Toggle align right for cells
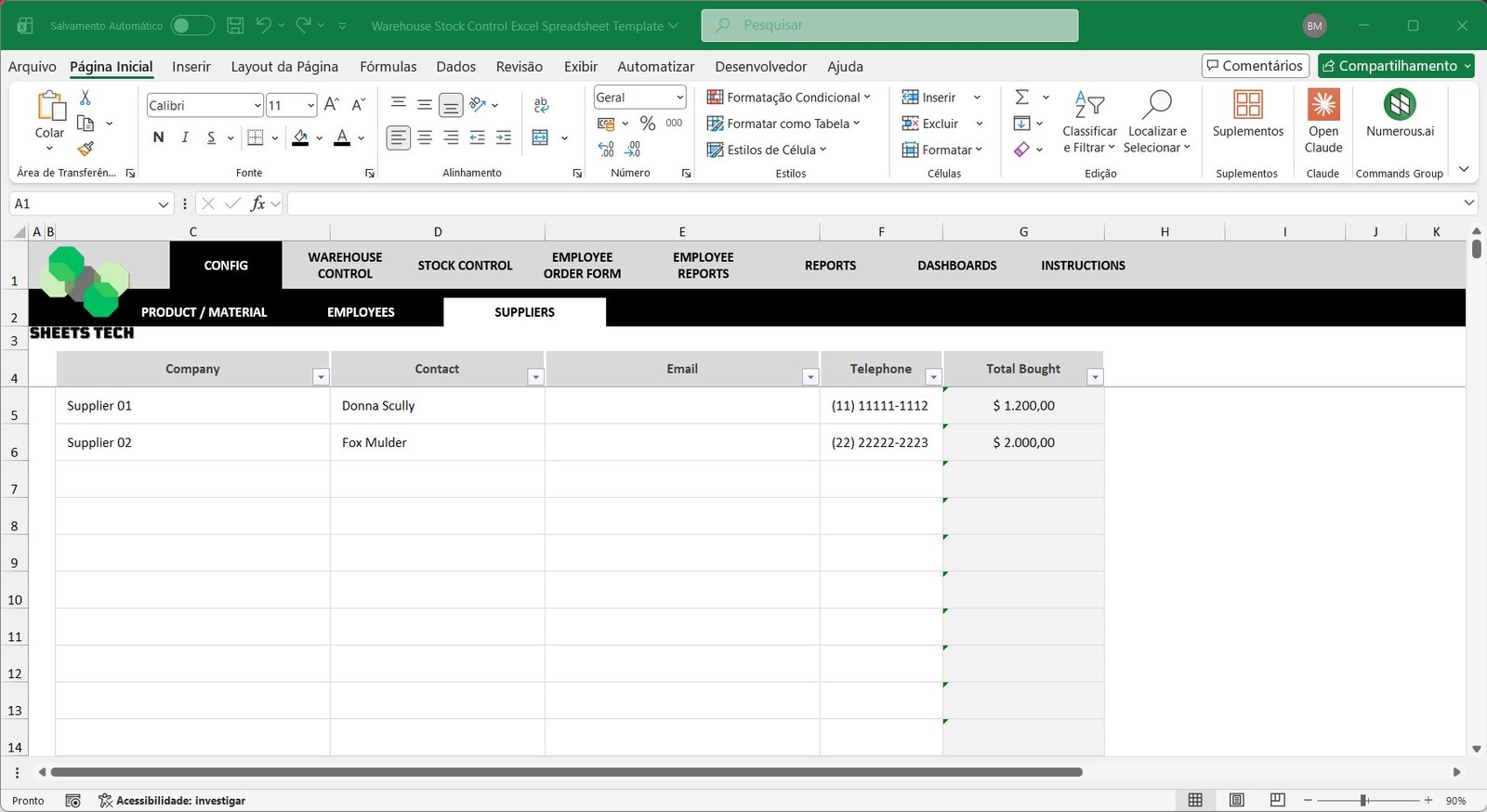 pos(451,138)
